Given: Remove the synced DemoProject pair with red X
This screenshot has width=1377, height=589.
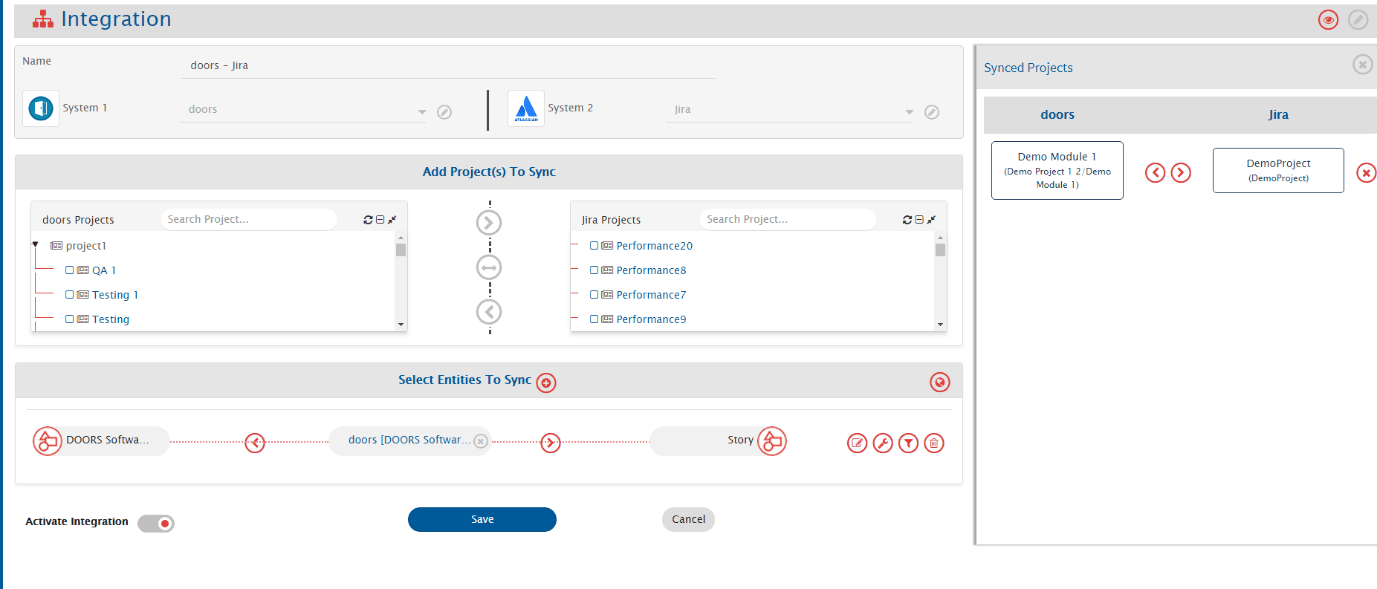Looking at the screenshot, I should (1366, 173).
